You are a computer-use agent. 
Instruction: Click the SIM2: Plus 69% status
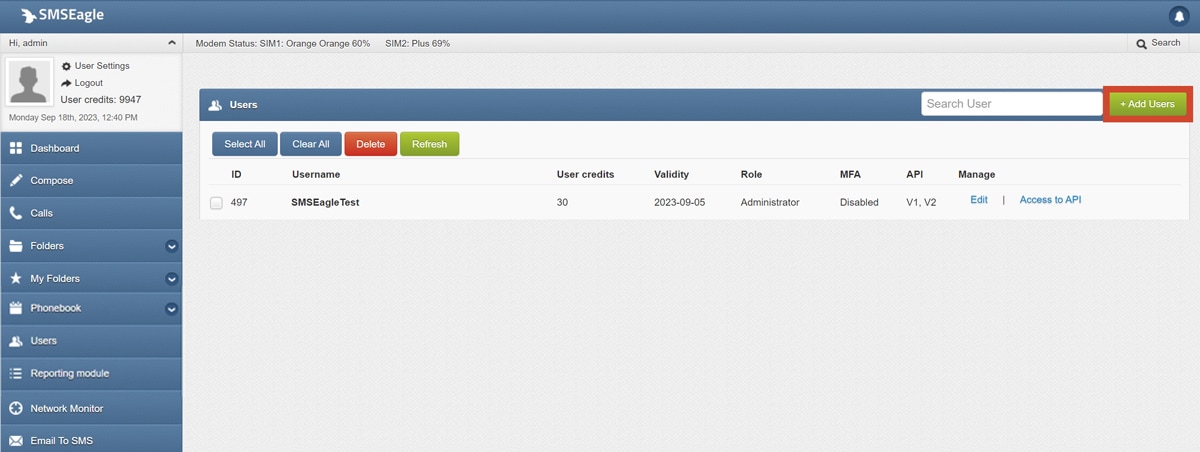point(417,44)
